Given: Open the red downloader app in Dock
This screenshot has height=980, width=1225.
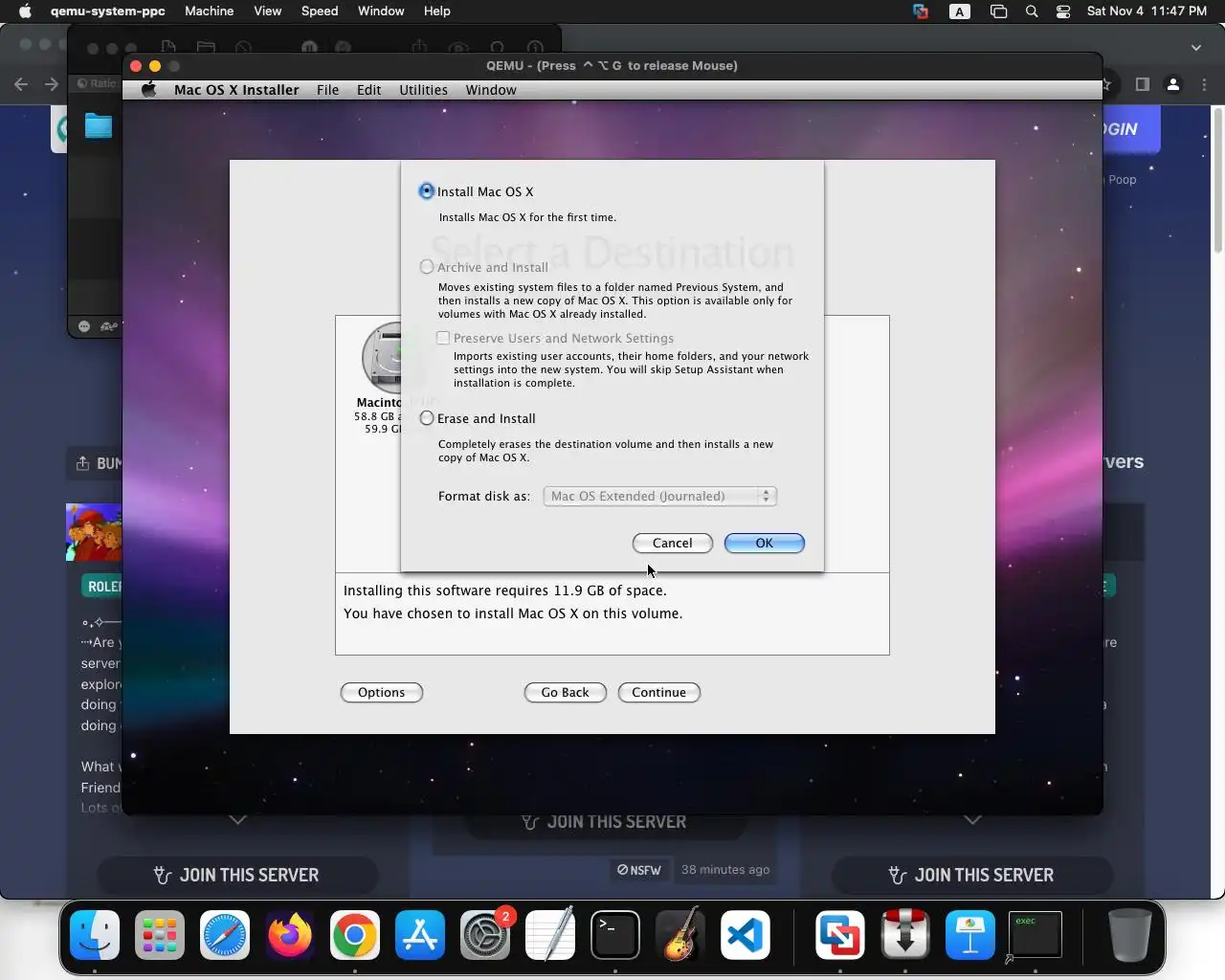Looking at the screenshot, I should pos(904,935).
